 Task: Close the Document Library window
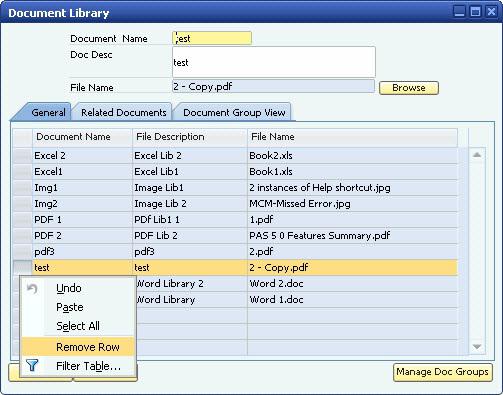tap(491, 12)
